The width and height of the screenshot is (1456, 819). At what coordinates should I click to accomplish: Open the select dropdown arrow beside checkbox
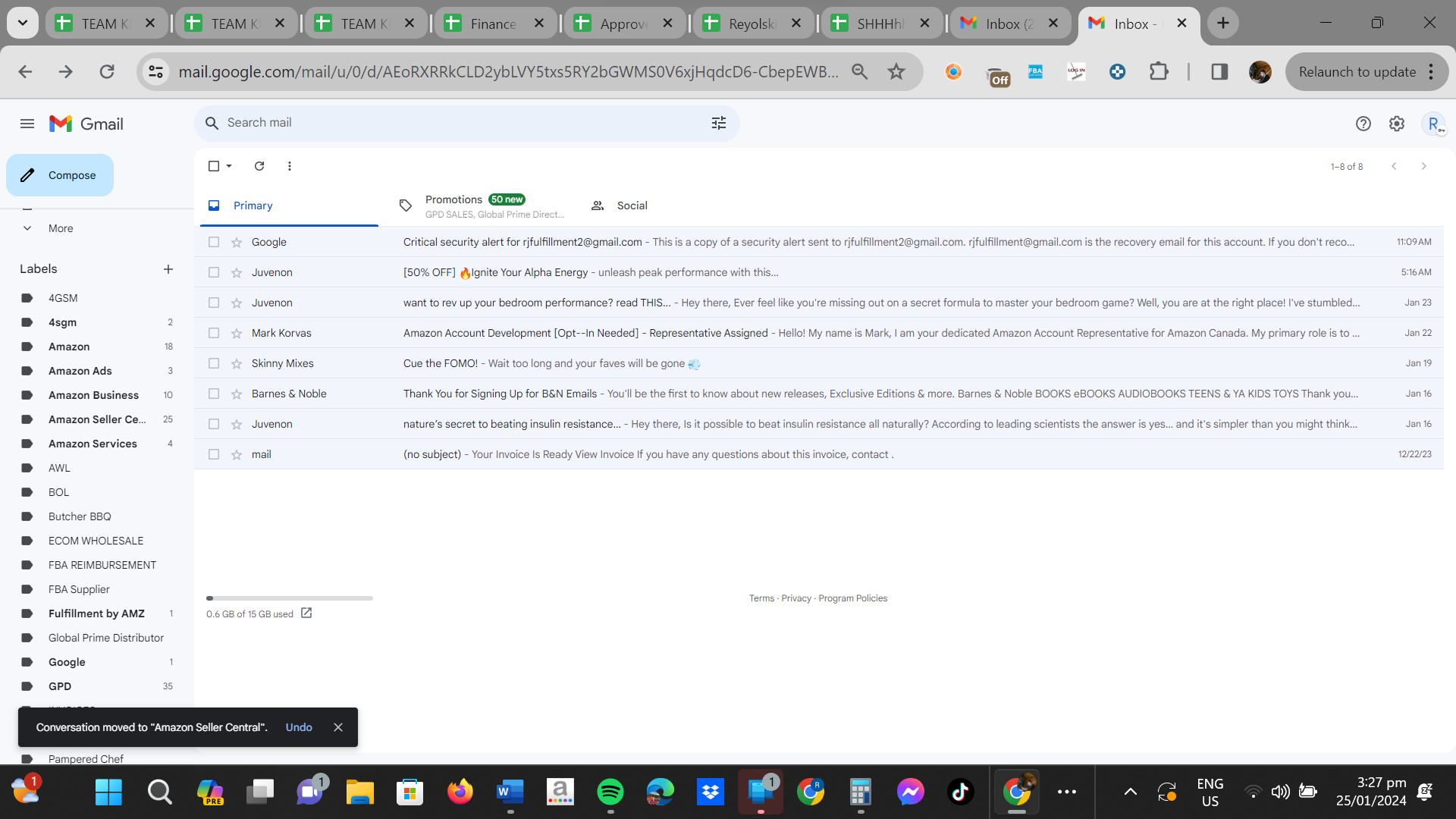(229, 166)
